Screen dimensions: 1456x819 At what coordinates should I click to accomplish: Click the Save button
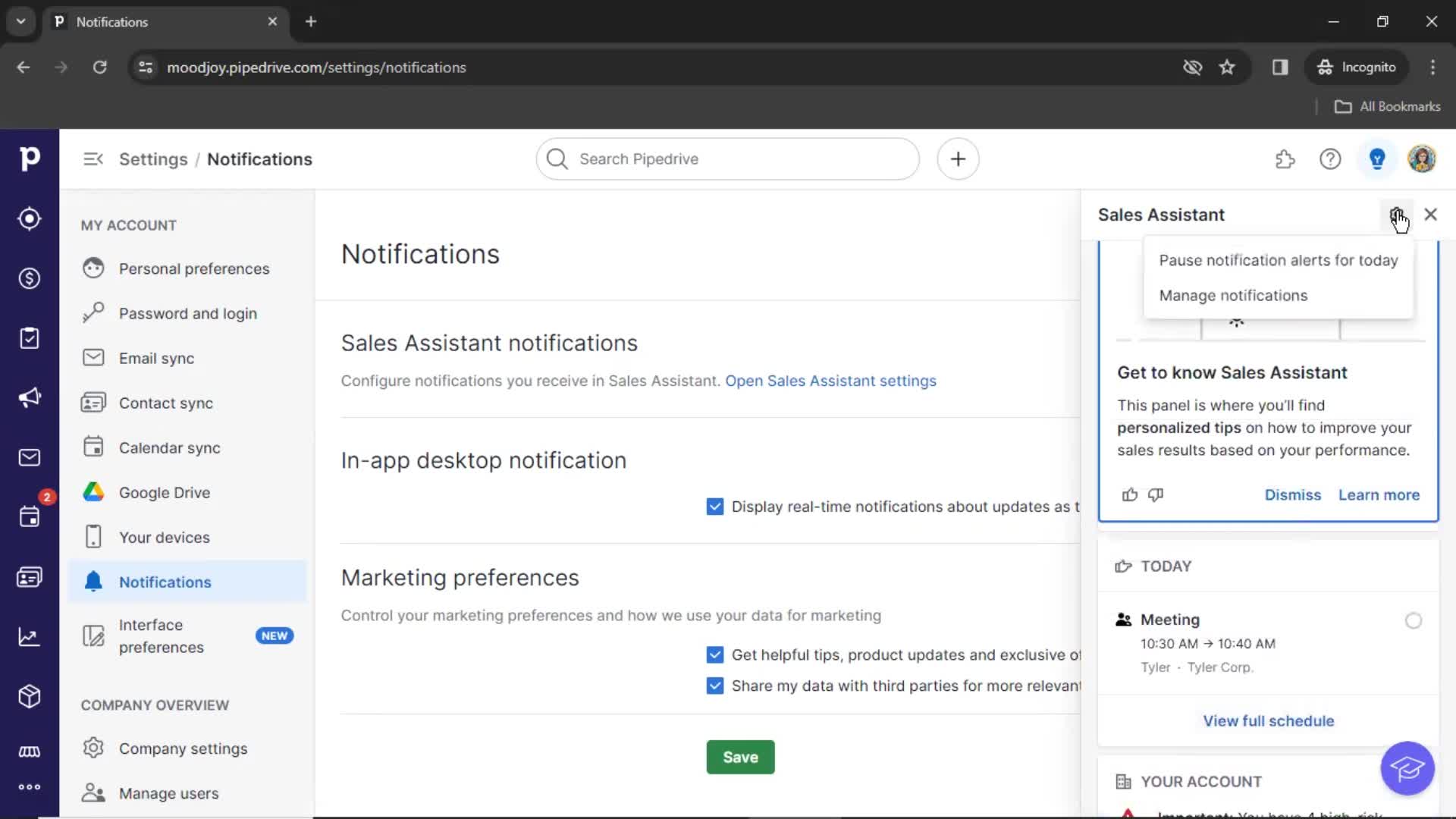(740, 757)
